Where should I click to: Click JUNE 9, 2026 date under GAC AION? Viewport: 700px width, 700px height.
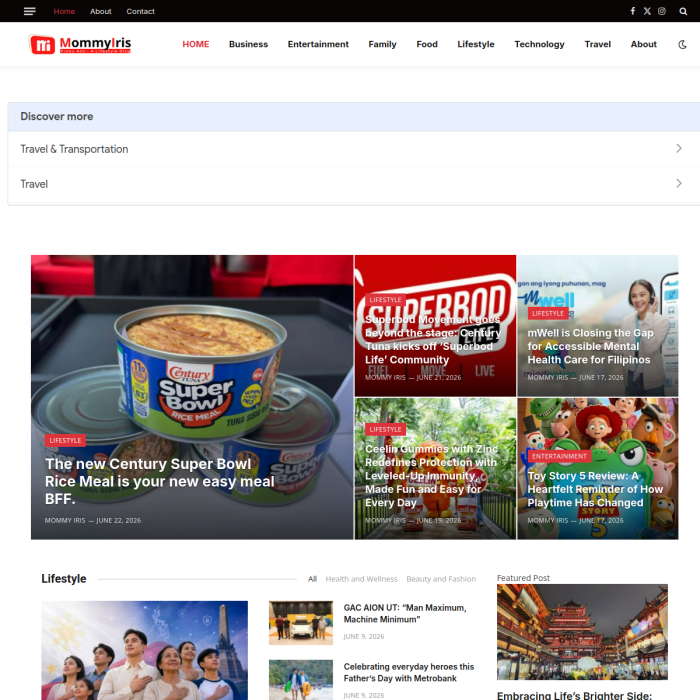point(364,637)
